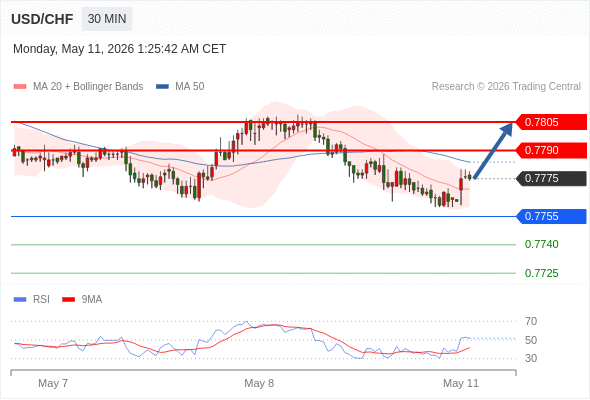Click the Research © 2026 Trading Central credit
Viewport: 590px width, 400px height.
click(x=506, y=87)
